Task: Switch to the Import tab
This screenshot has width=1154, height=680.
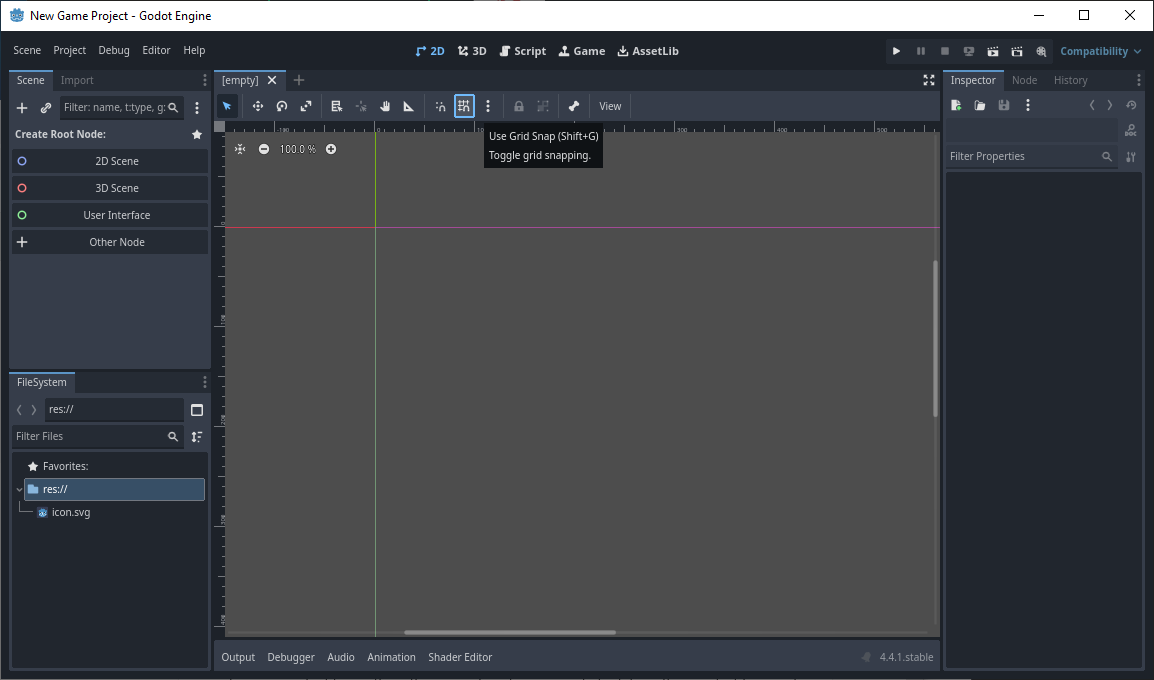Action: [x=77, y=80]
